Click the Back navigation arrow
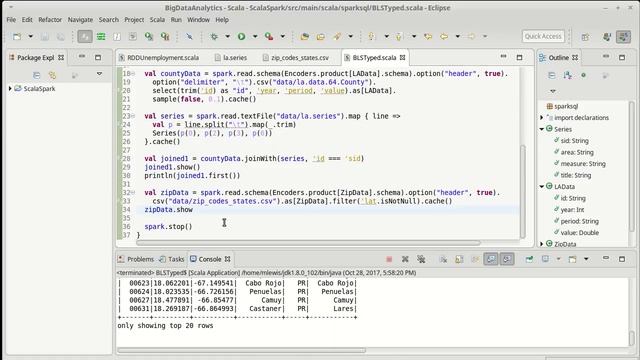The height and width of the screenshot is (360, 640). (x=444, y=37)
